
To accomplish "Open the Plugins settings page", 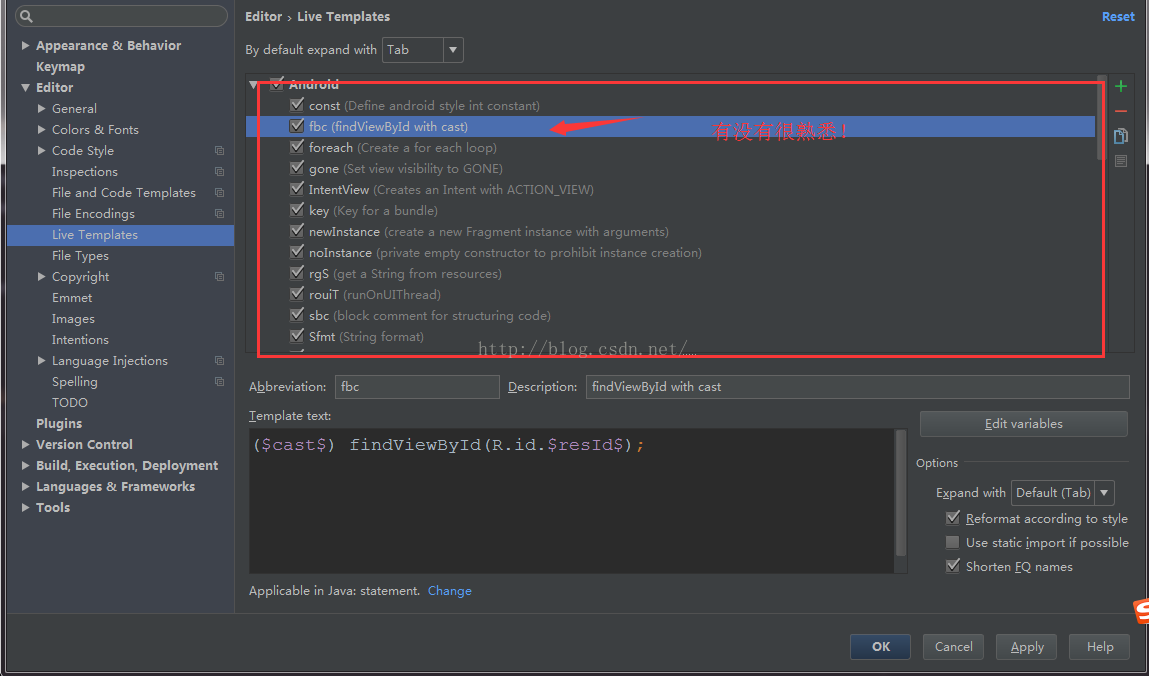I will (x=59, y=423).
